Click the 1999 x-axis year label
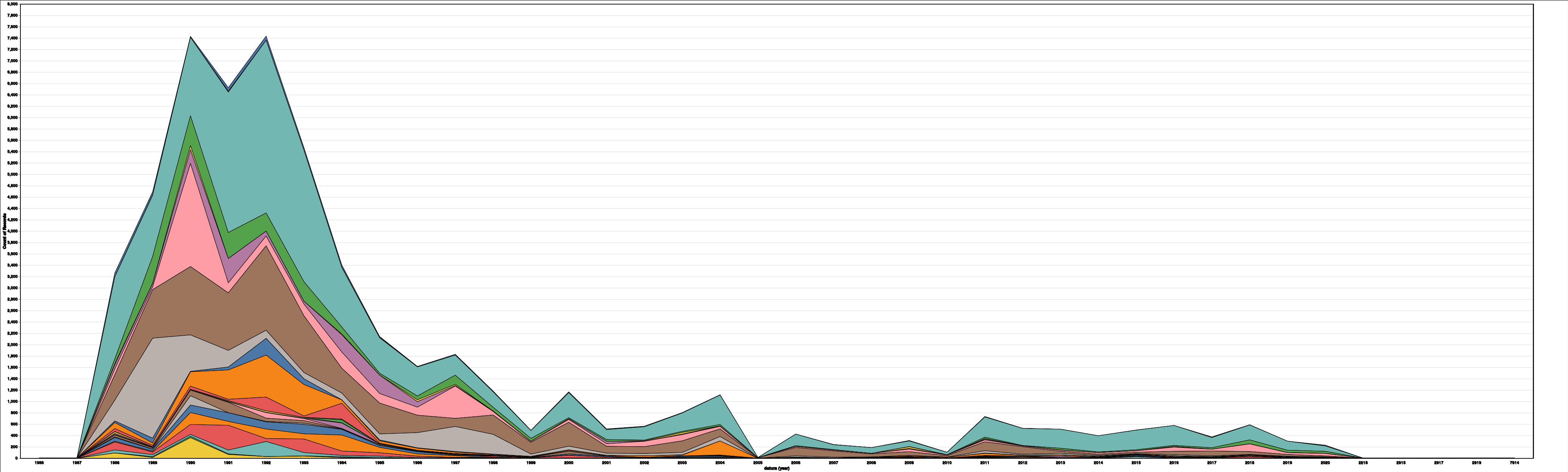1568x472 pixels. pos(531,463)
